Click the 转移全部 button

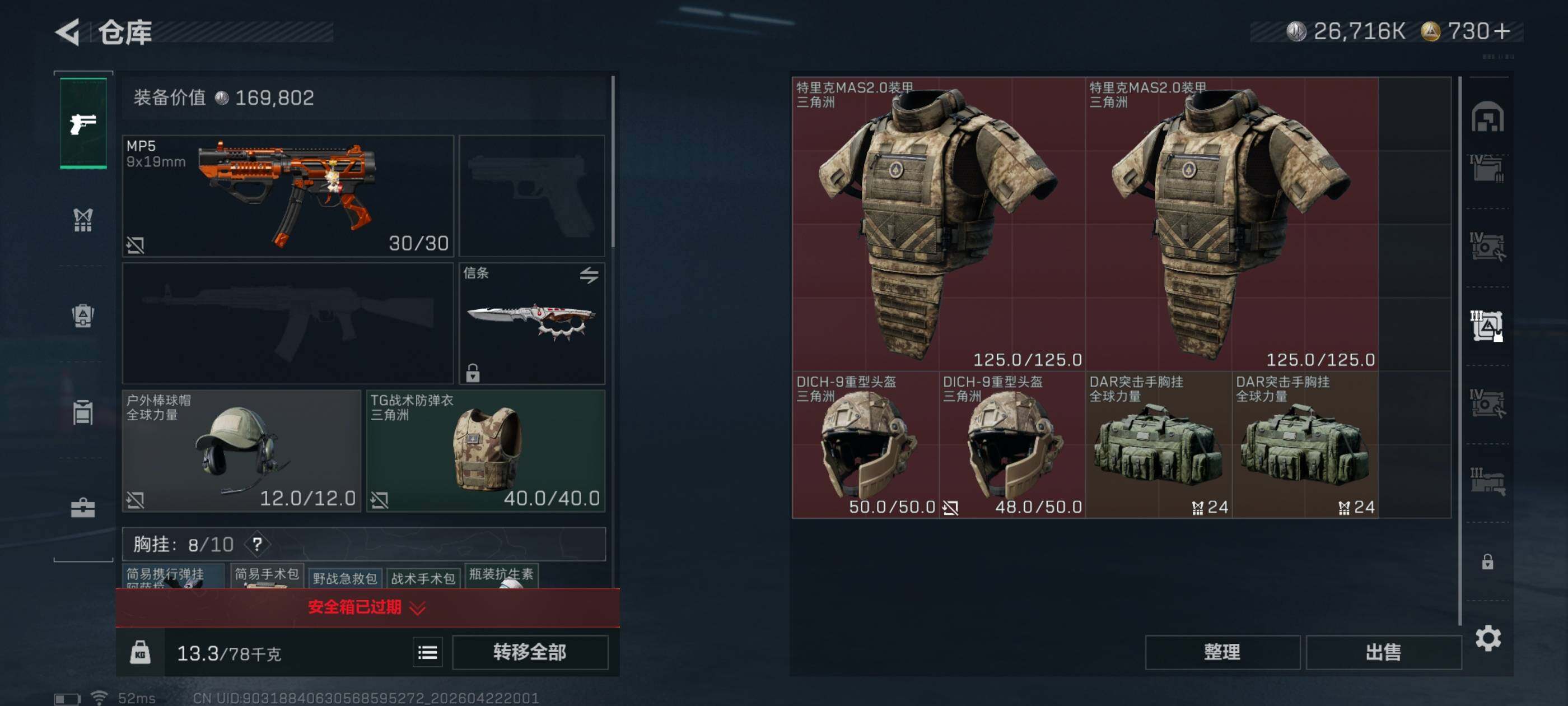(x=530, y=652)
